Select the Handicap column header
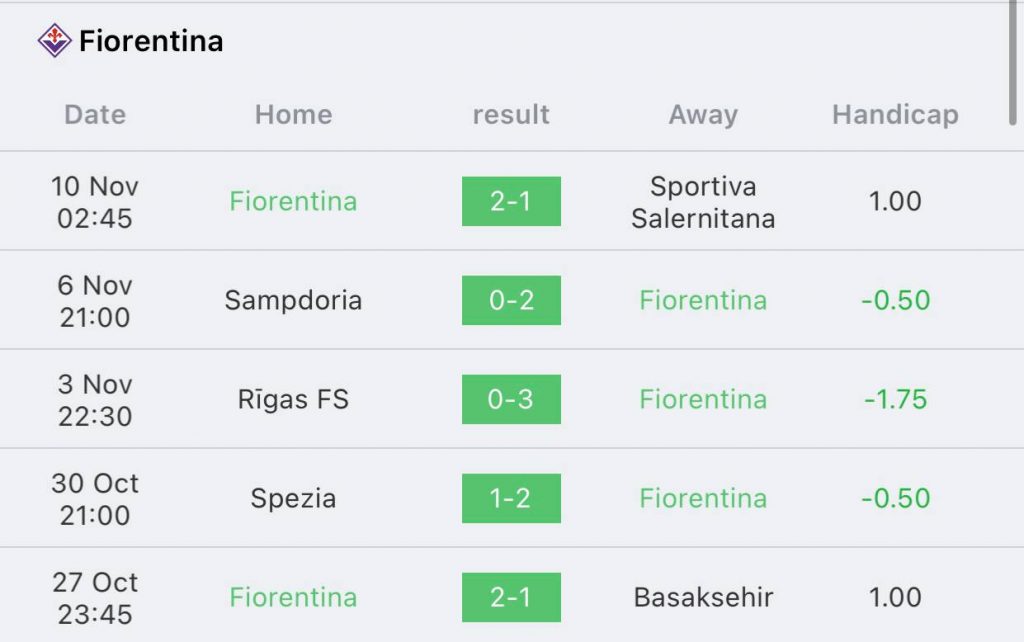This screenshot has width=1024, height=642. [x=895, y=115]
